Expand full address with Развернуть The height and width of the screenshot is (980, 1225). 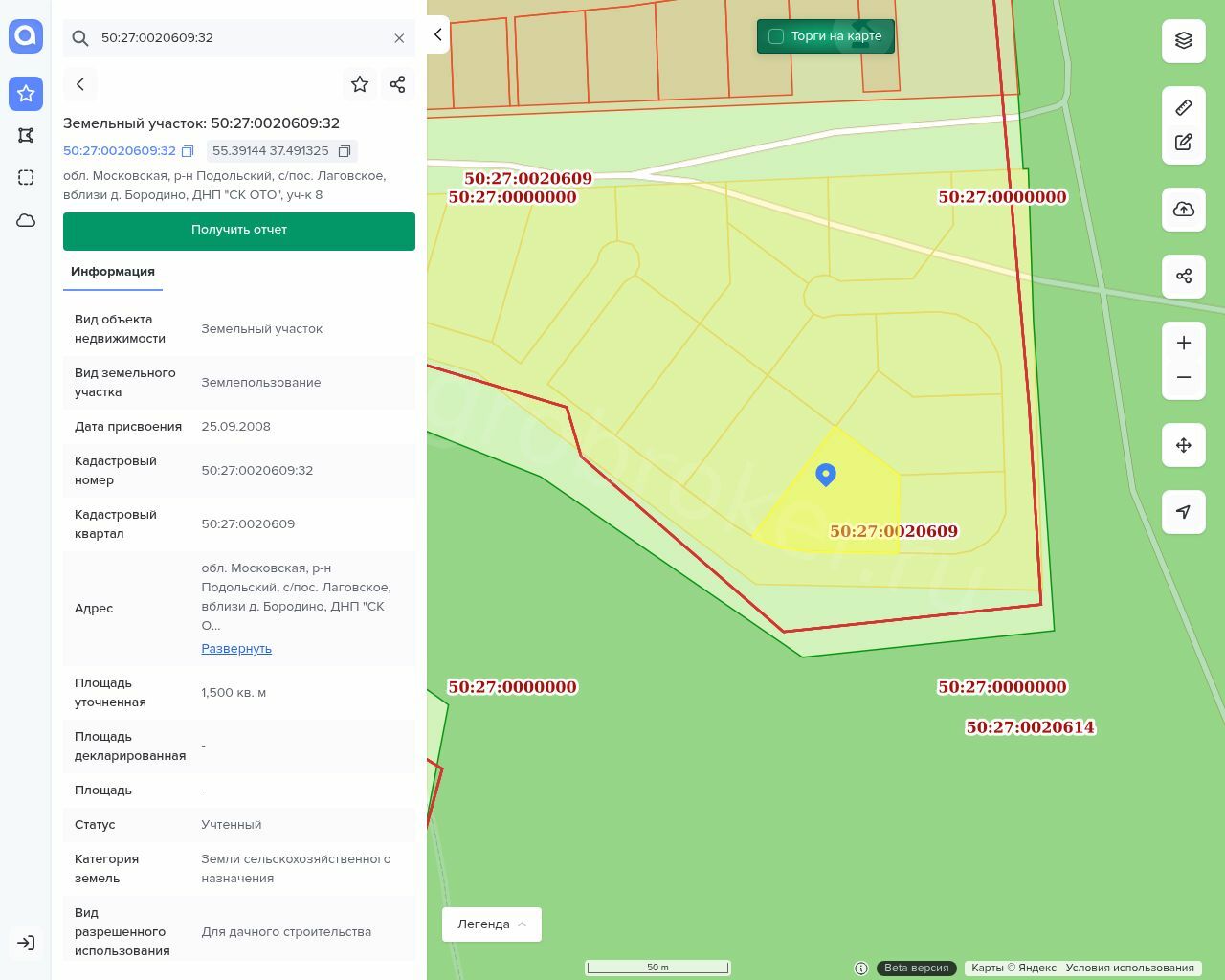pos(236,649)
